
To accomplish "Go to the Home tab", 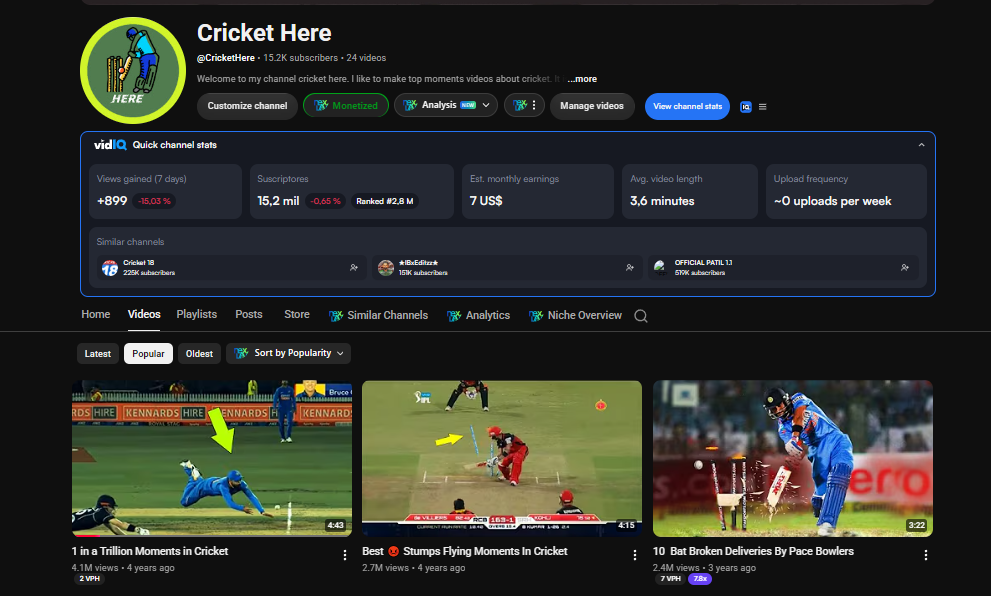I will 95,314.
